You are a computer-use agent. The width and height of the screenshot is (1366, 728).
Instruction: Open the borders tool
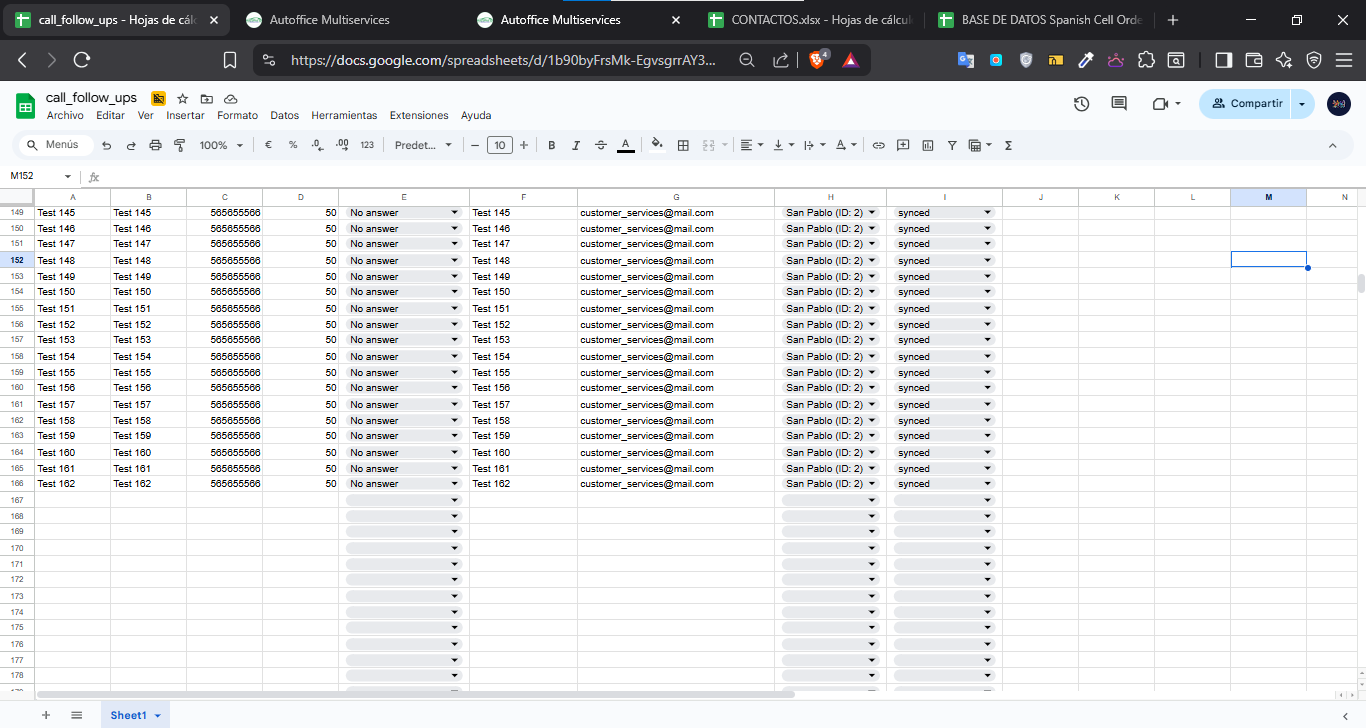point(683,145)
